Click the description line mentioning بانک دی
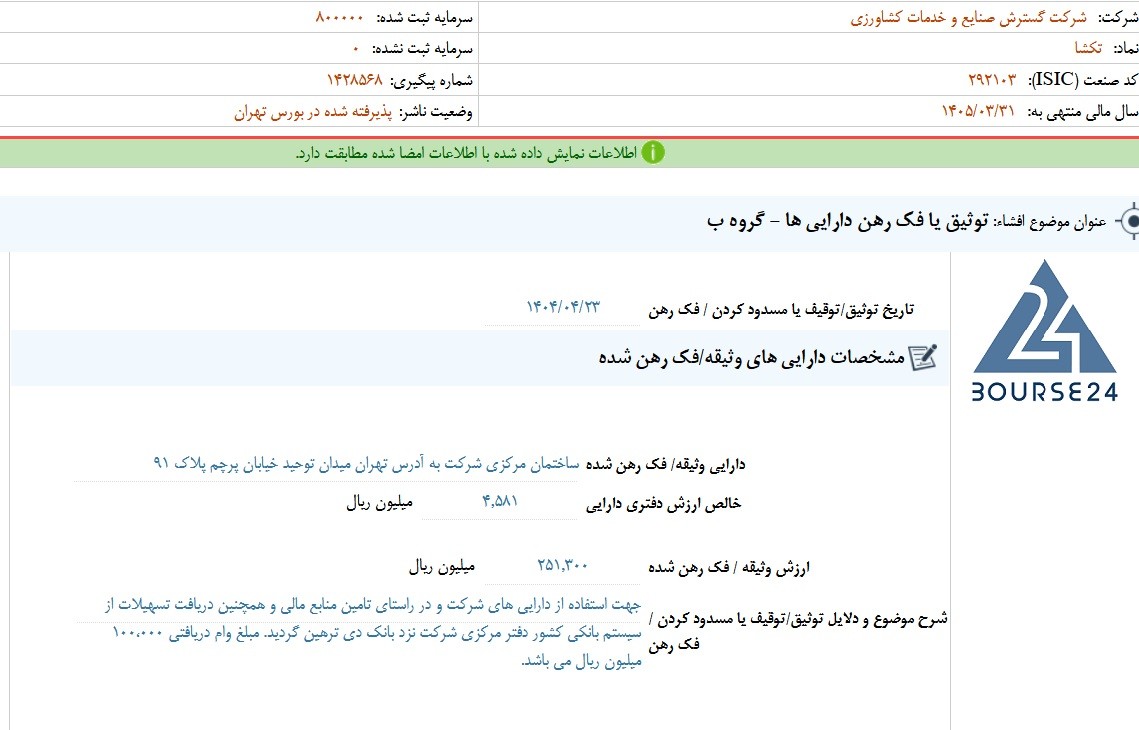The image size is (1139, 730). click(x=377, y=633)
